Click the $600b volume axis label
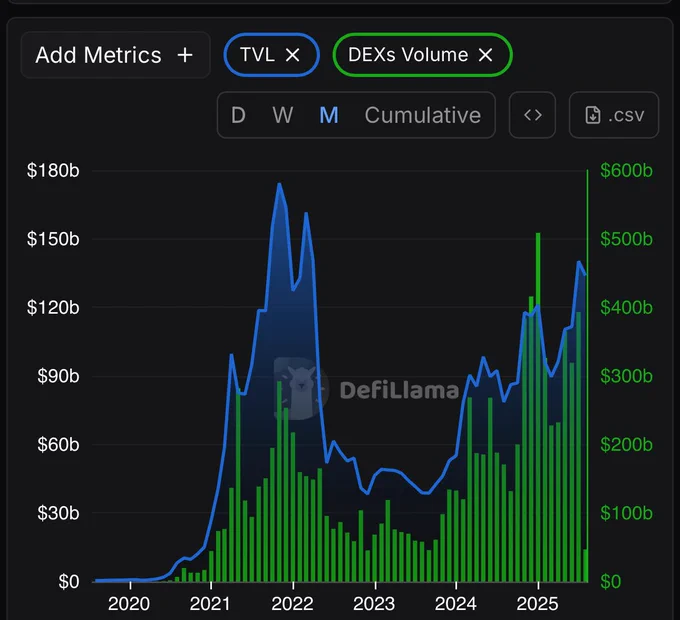Screen dimensions: 680x620 626,170
